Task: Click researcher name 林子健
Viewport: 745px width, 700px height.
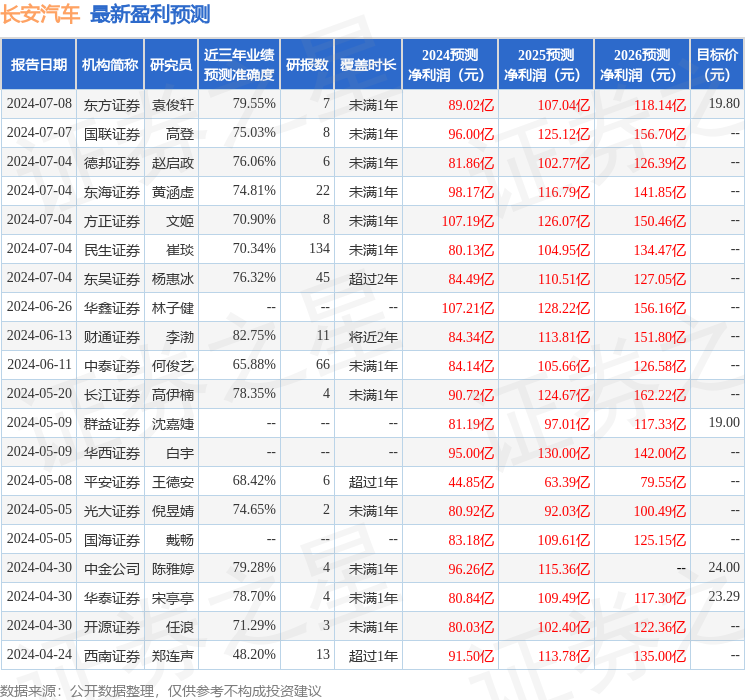Action: tap(173, 308)
